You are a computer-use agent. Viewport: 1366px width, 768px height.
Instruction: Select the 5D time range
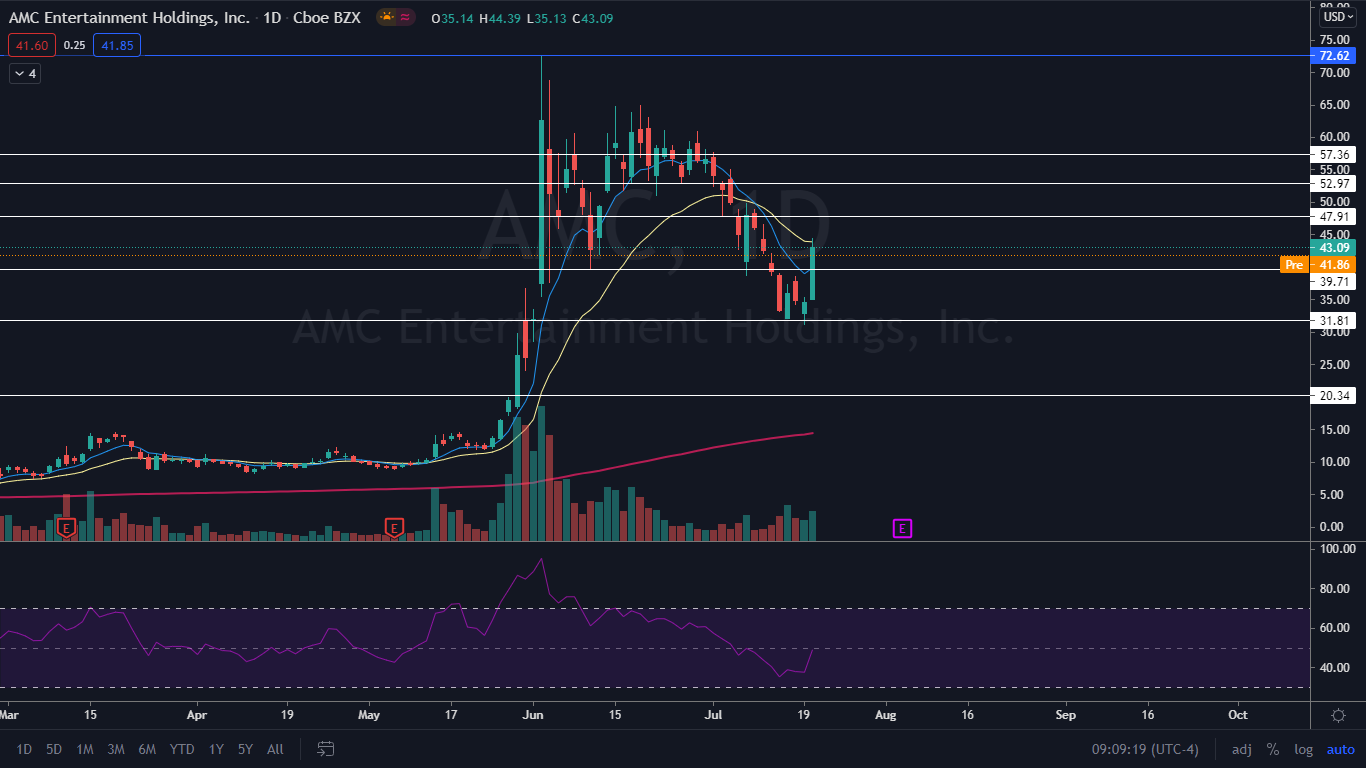[54, 749]
